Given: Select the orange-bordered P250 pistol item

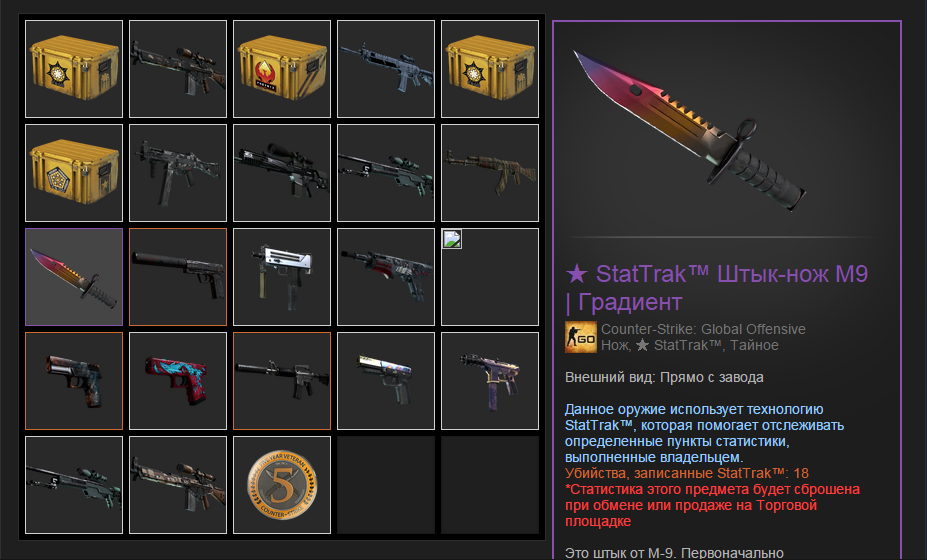Looking at the screenshot, I should (74, 381).
